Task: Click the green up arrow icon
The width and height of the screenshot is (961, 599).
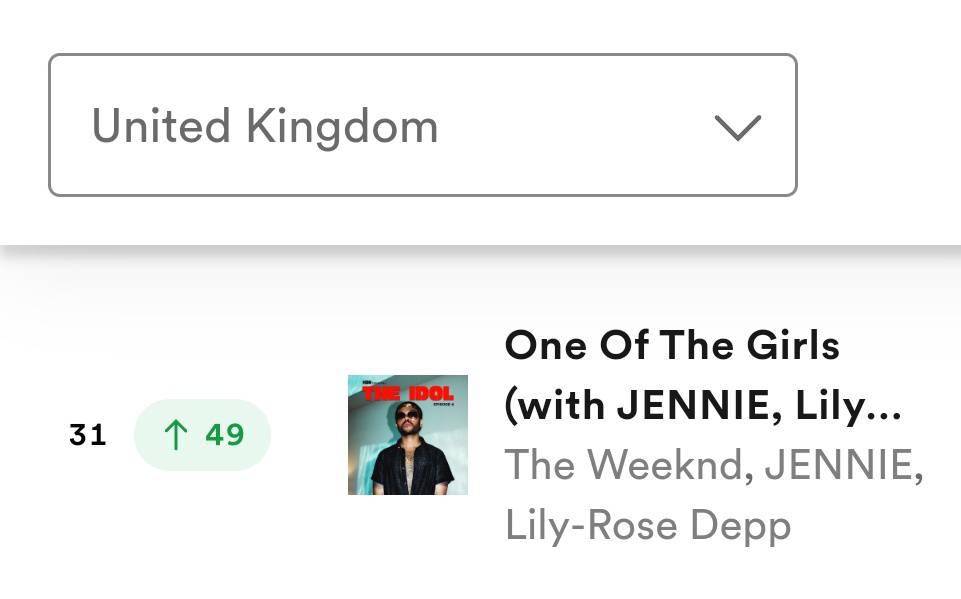Action: point(176,435)
